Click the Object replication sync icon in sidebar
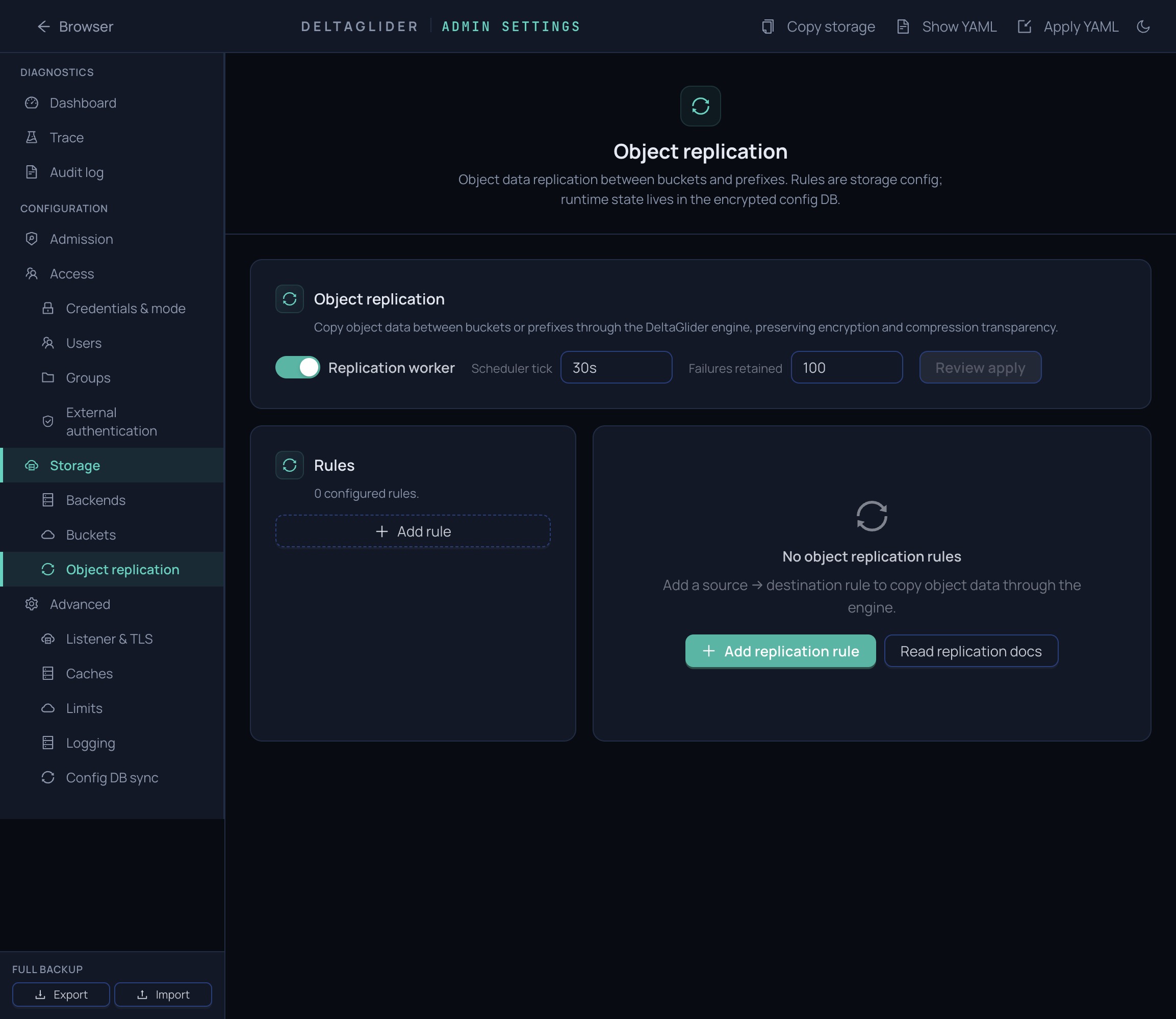1176x1019 pixels. click(48, 569)
